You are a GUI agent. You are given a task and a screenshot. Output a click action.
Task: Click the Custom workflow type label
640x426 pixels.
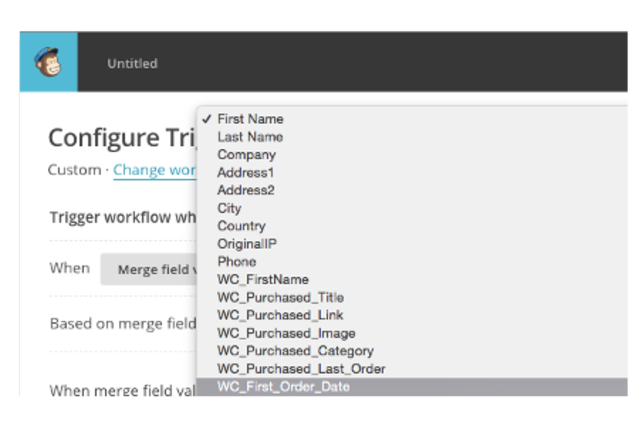pyautogui.click(x=74, y=170)
